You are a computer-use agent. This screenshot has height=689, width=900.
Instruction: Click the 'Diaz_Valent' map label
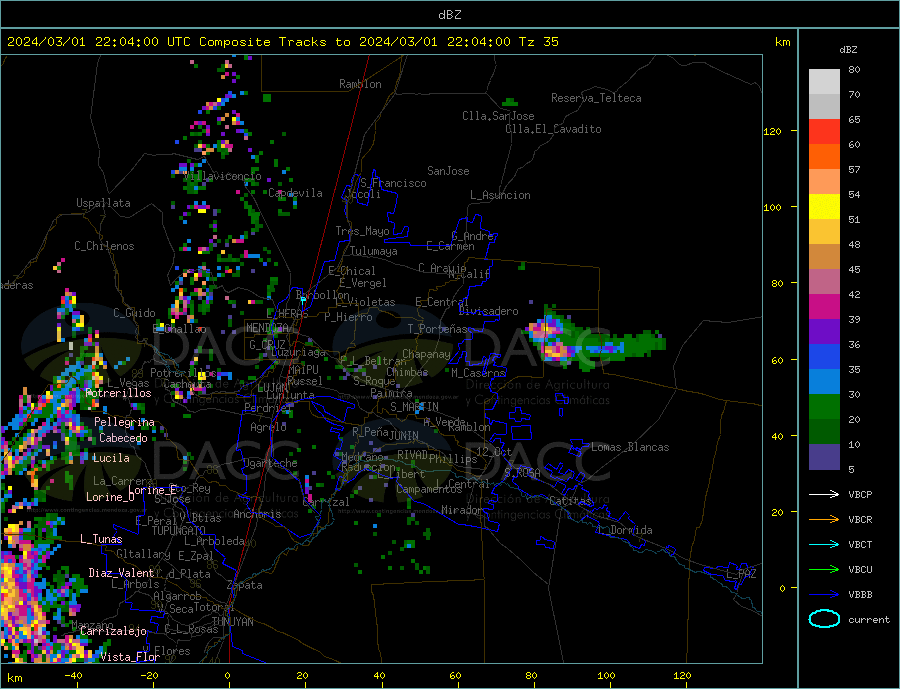coord(121,573)
